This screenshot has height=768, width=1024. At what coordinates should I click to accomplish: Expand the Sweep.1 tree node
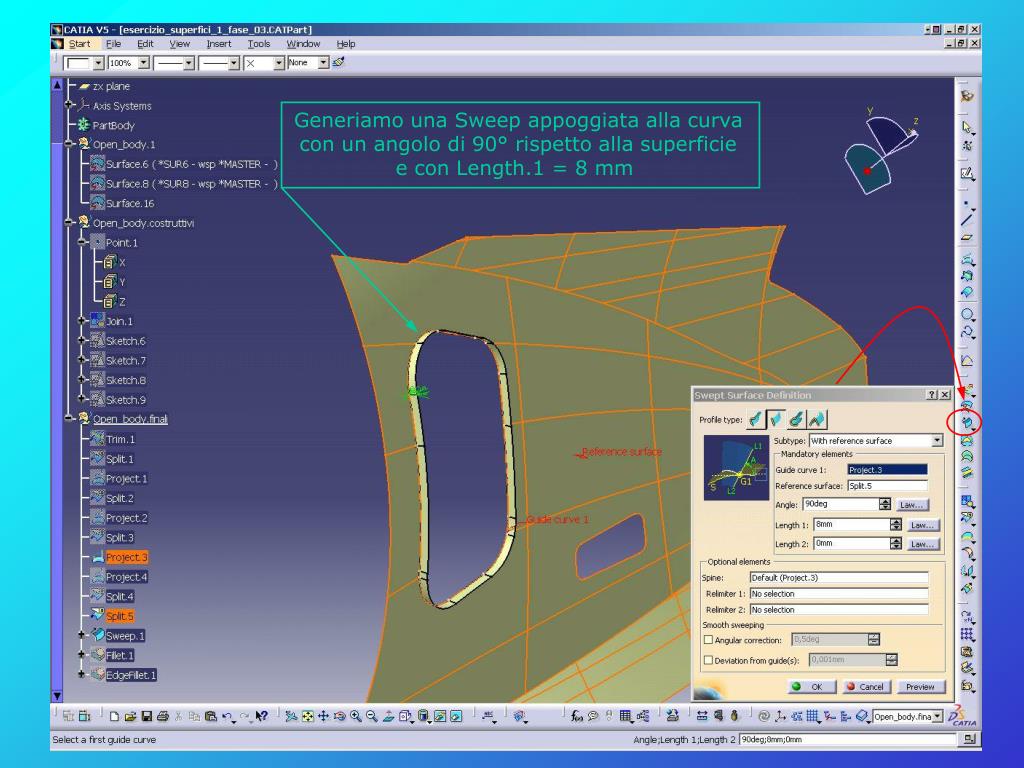pyautogui.click(x=81, y=635)
